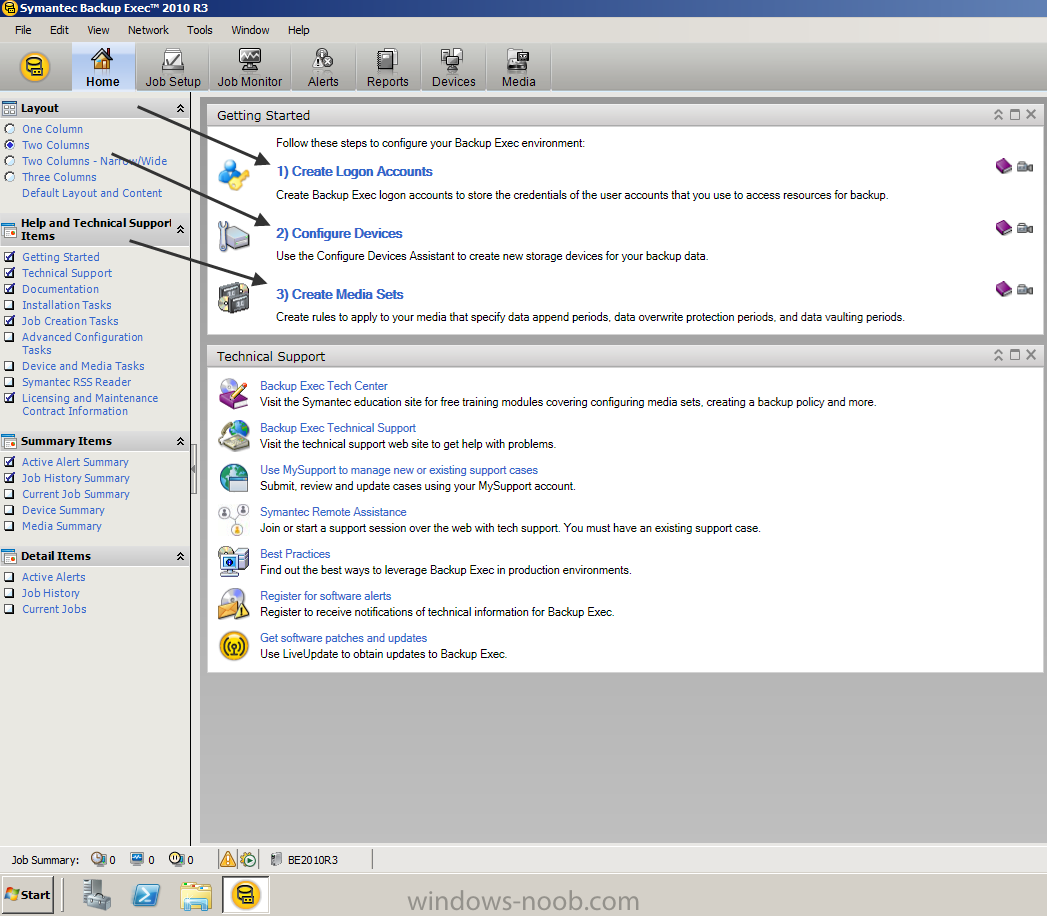Collapse the Getting Started panel
Viewport: 1047px width, 916px height.
tap(998, 115)
